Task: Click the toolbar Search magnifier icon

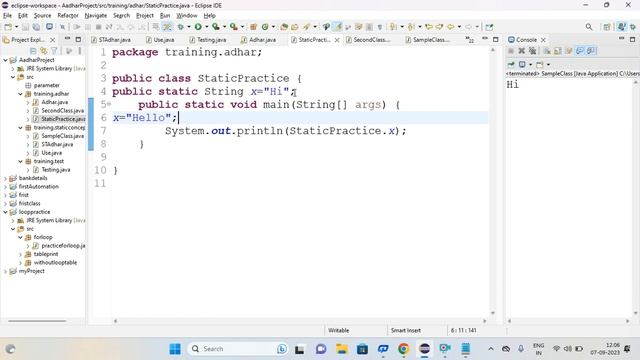Action: tap(589, 27)
